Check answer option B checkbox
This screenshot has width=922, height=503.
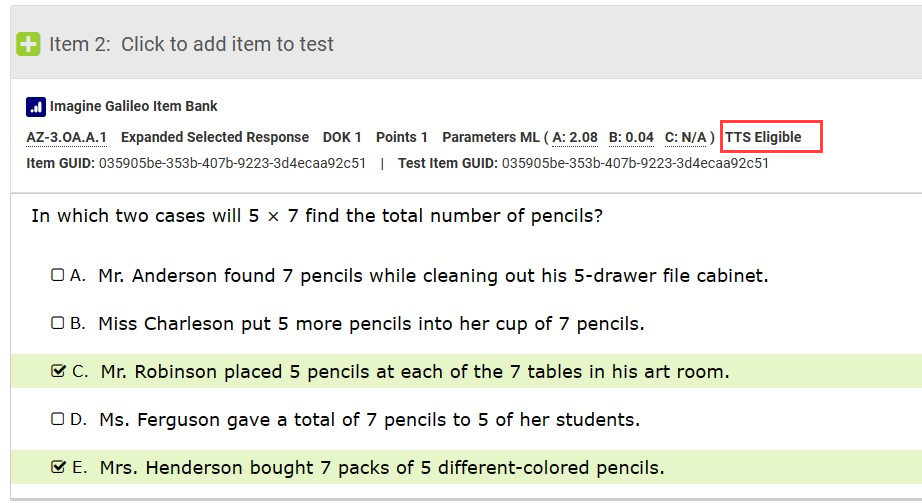58,323
